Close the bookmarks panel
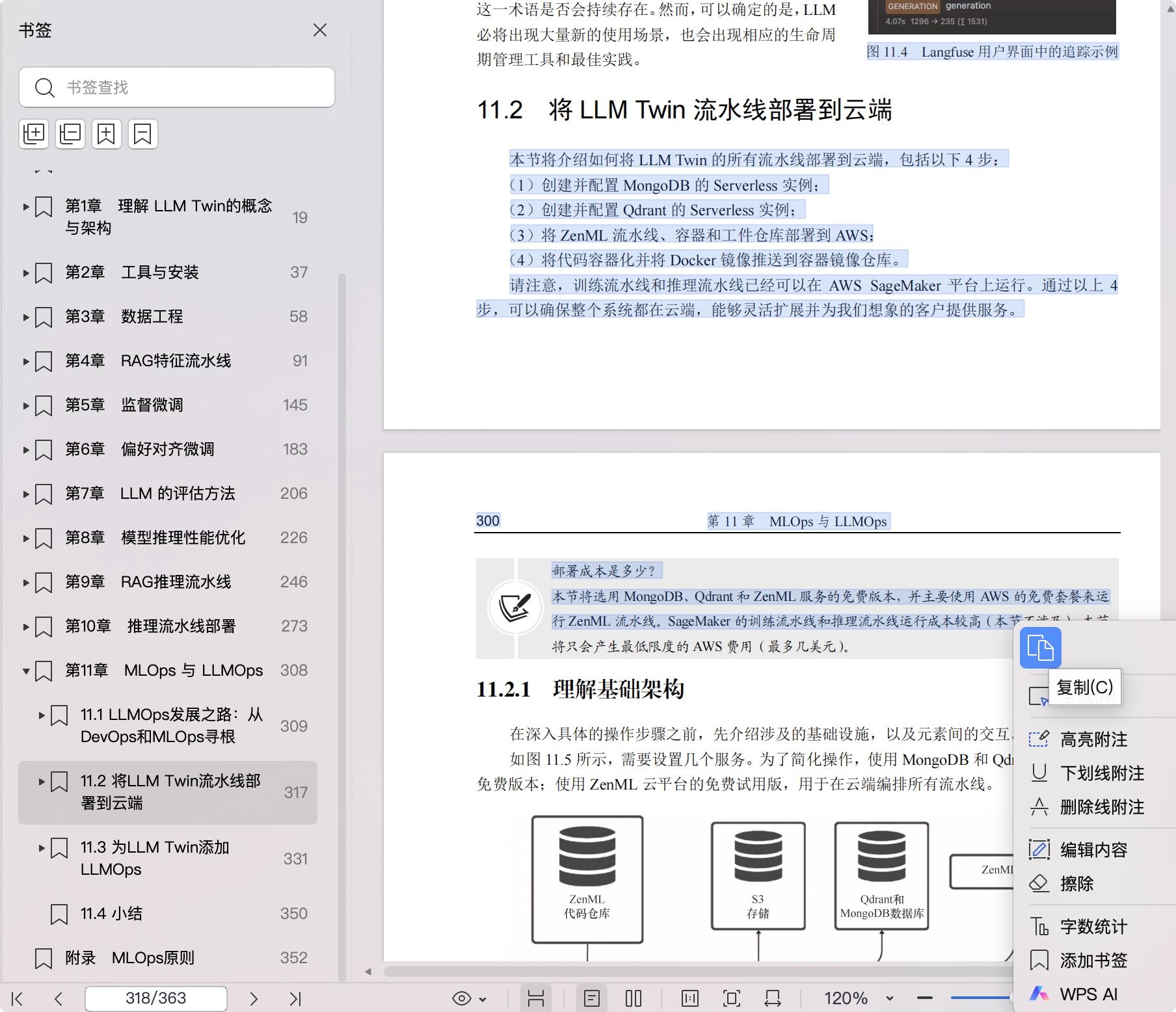1176x1012 pixels. point(319,30)
